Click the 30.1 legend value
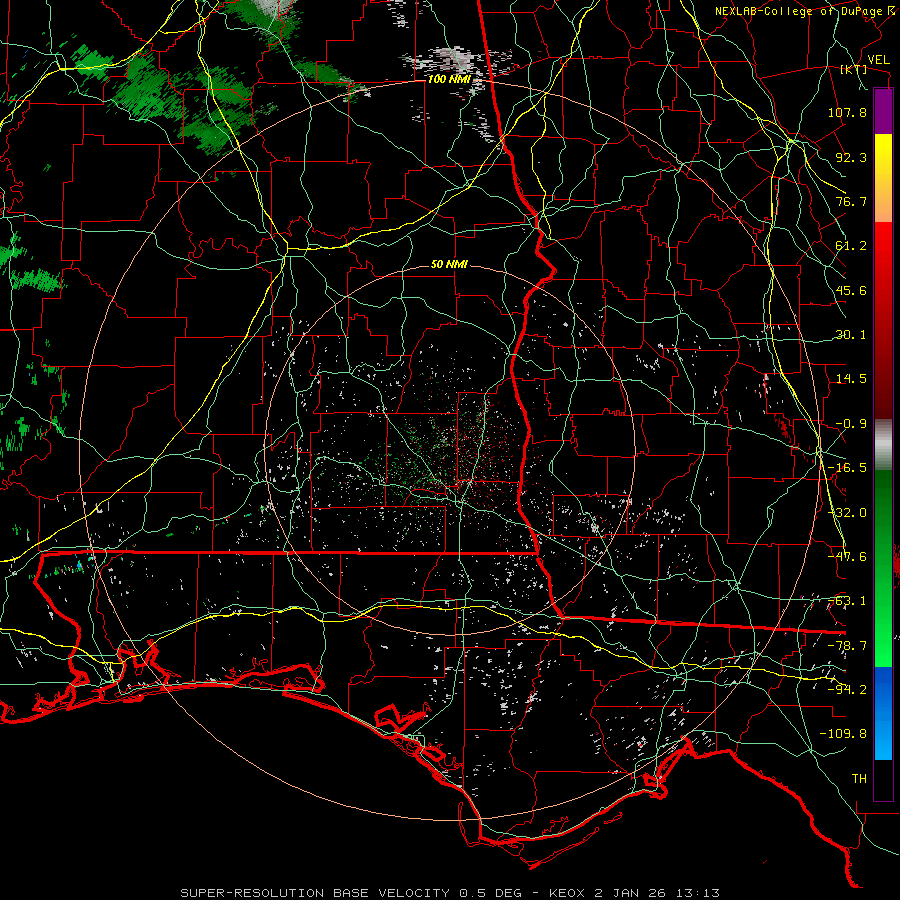This screenshot has width=900, height=900. (851, 335)
